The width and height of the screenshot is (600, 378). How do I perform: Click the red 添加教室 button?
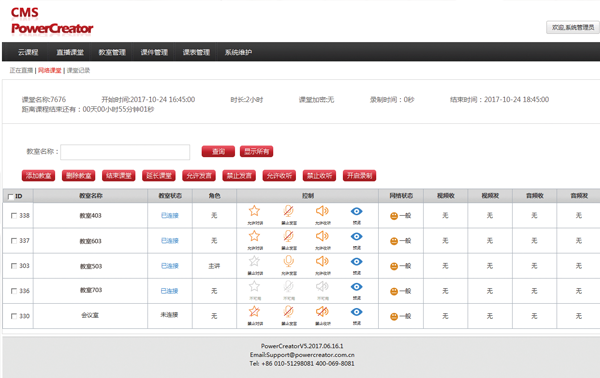[38, 176]
